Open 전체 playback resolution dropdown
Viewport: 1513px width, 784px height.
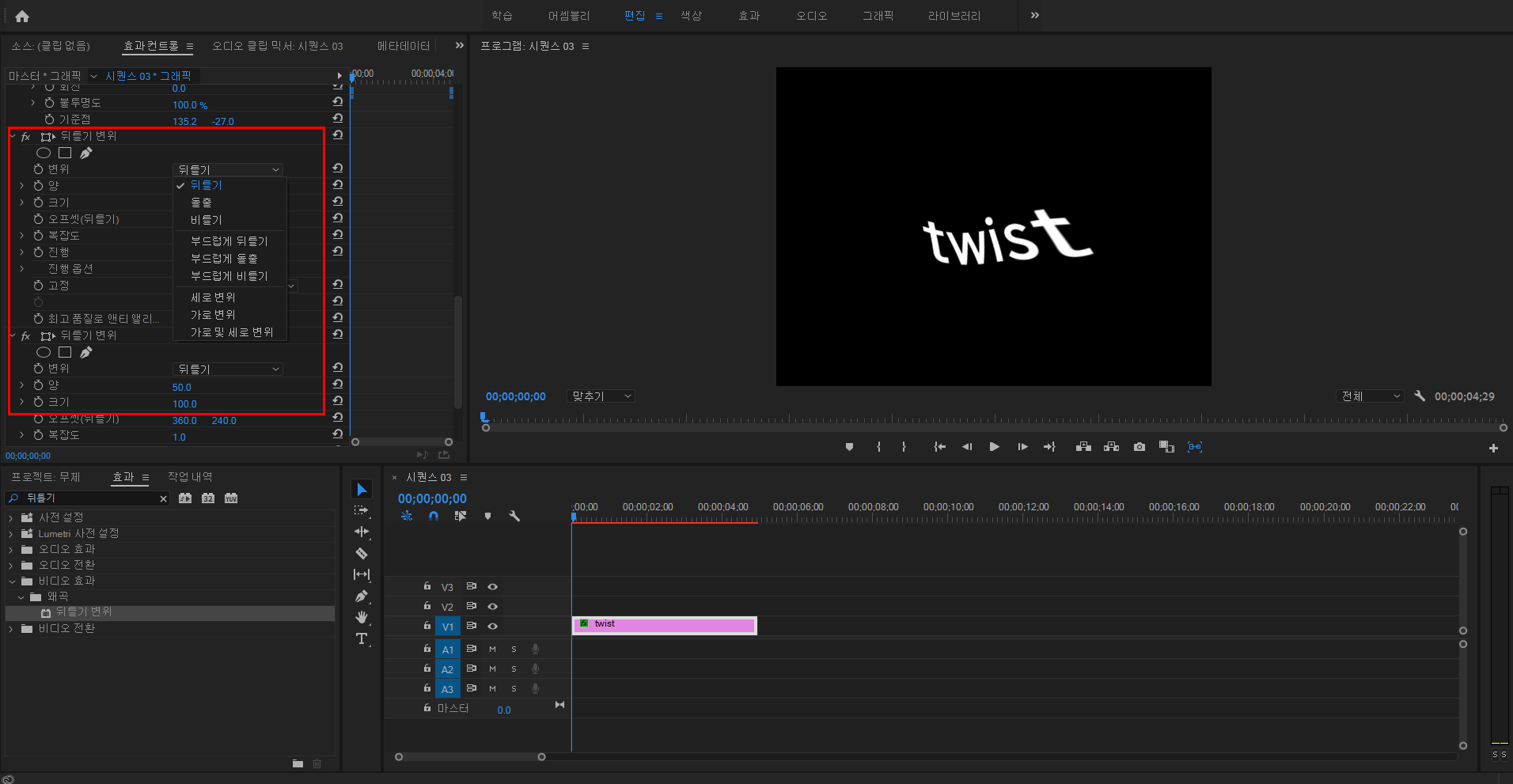click(1371, 396)
